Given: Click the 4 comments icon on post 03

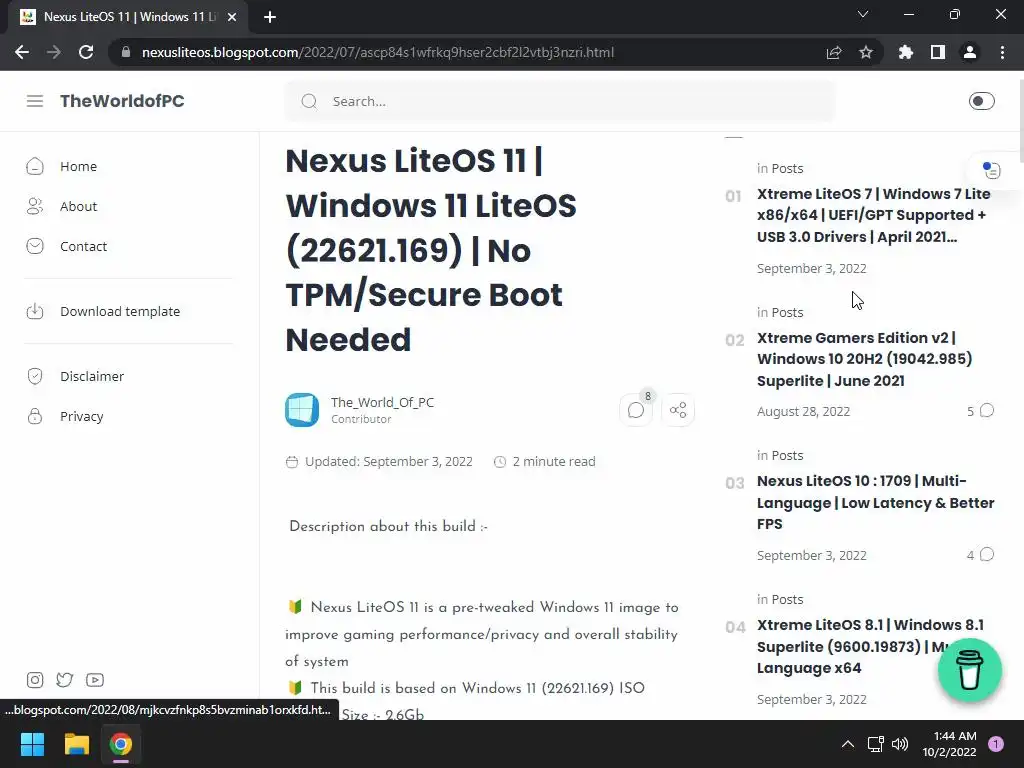Looking at the screenshot, I should (x=987, y=554).
